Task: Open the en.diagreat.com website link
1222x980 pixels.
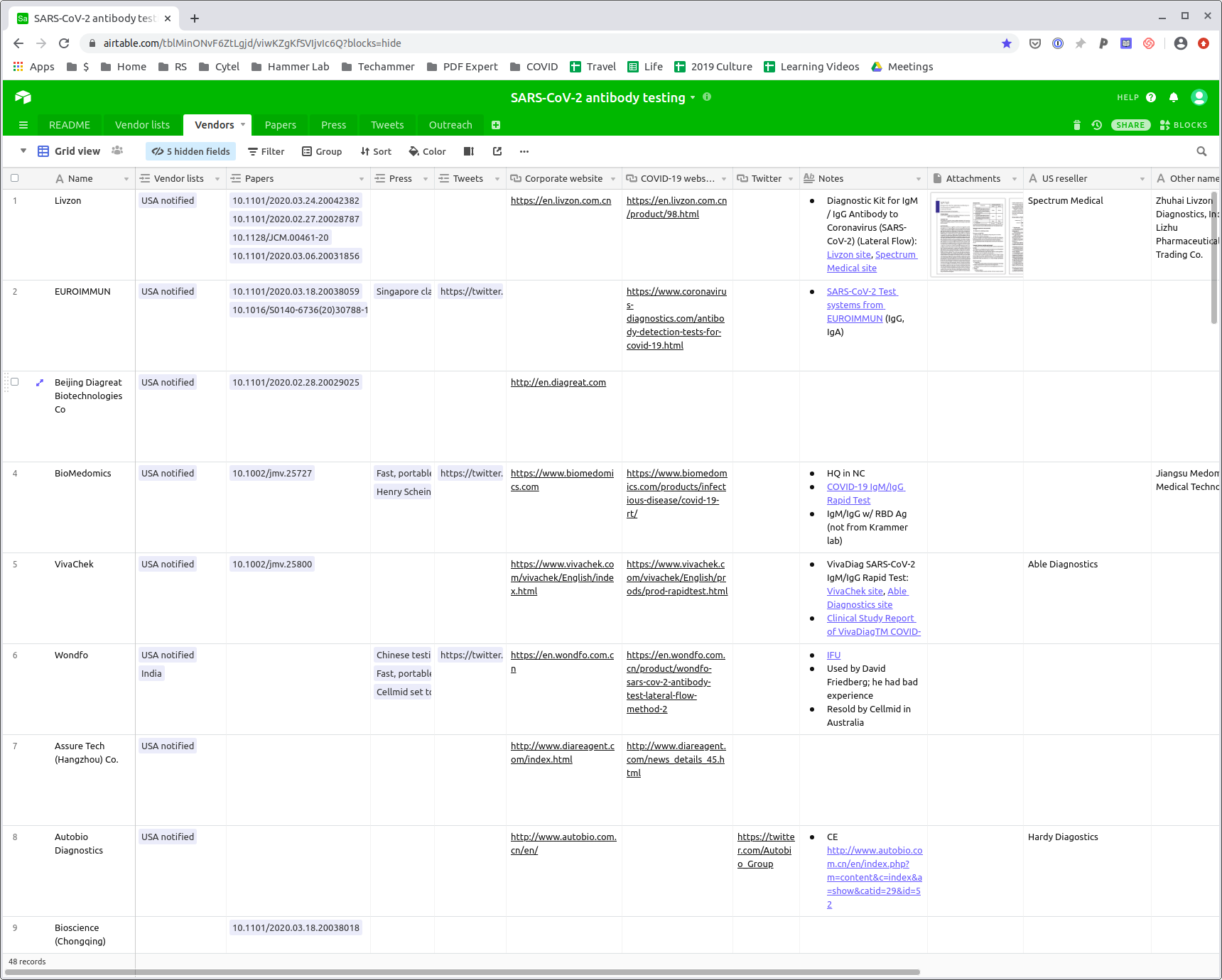Action: (x=558, y=382)
